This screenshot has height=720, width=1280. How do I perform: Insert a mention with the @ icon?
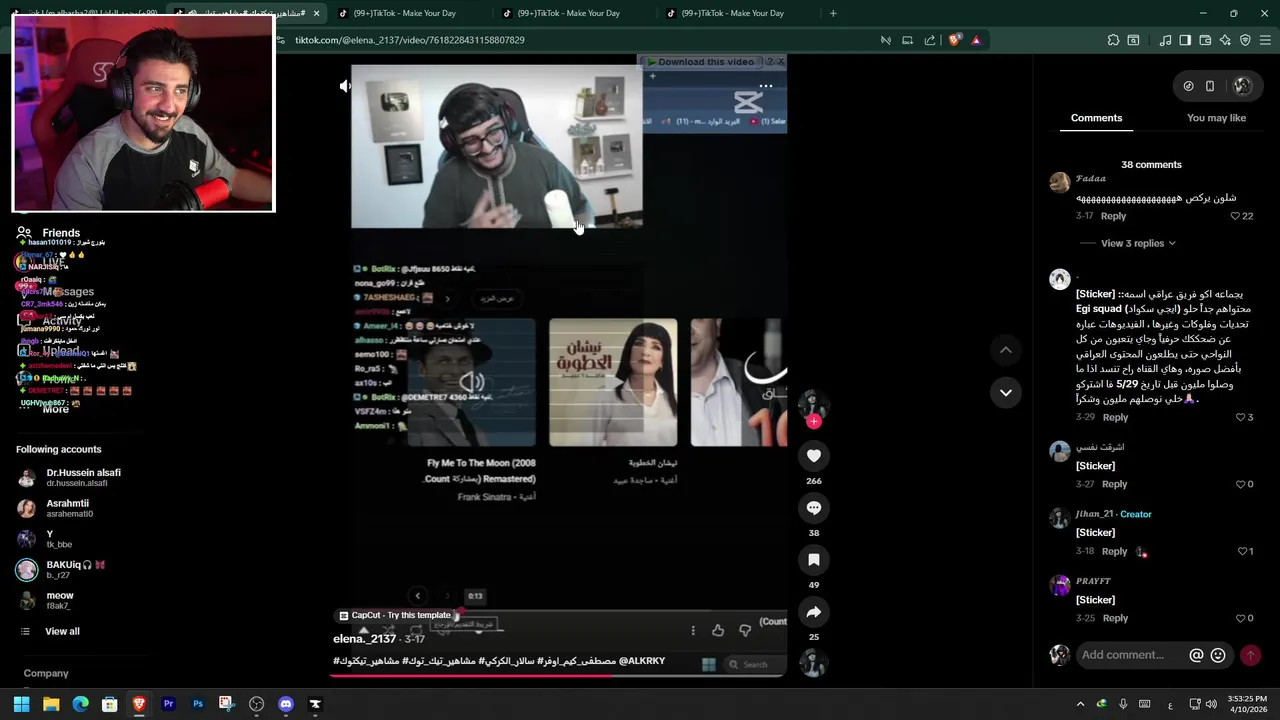tap(1196, 655)
